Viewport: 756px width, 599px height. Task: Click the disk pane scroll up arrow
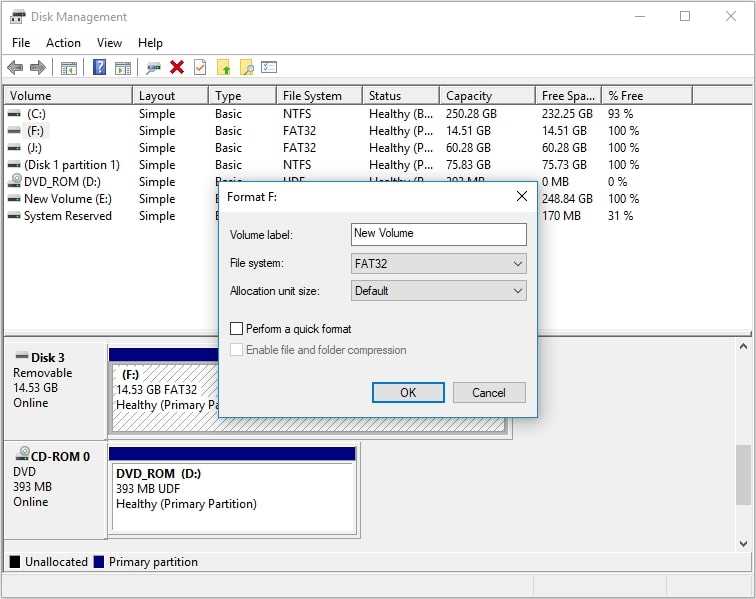point(743,346)
